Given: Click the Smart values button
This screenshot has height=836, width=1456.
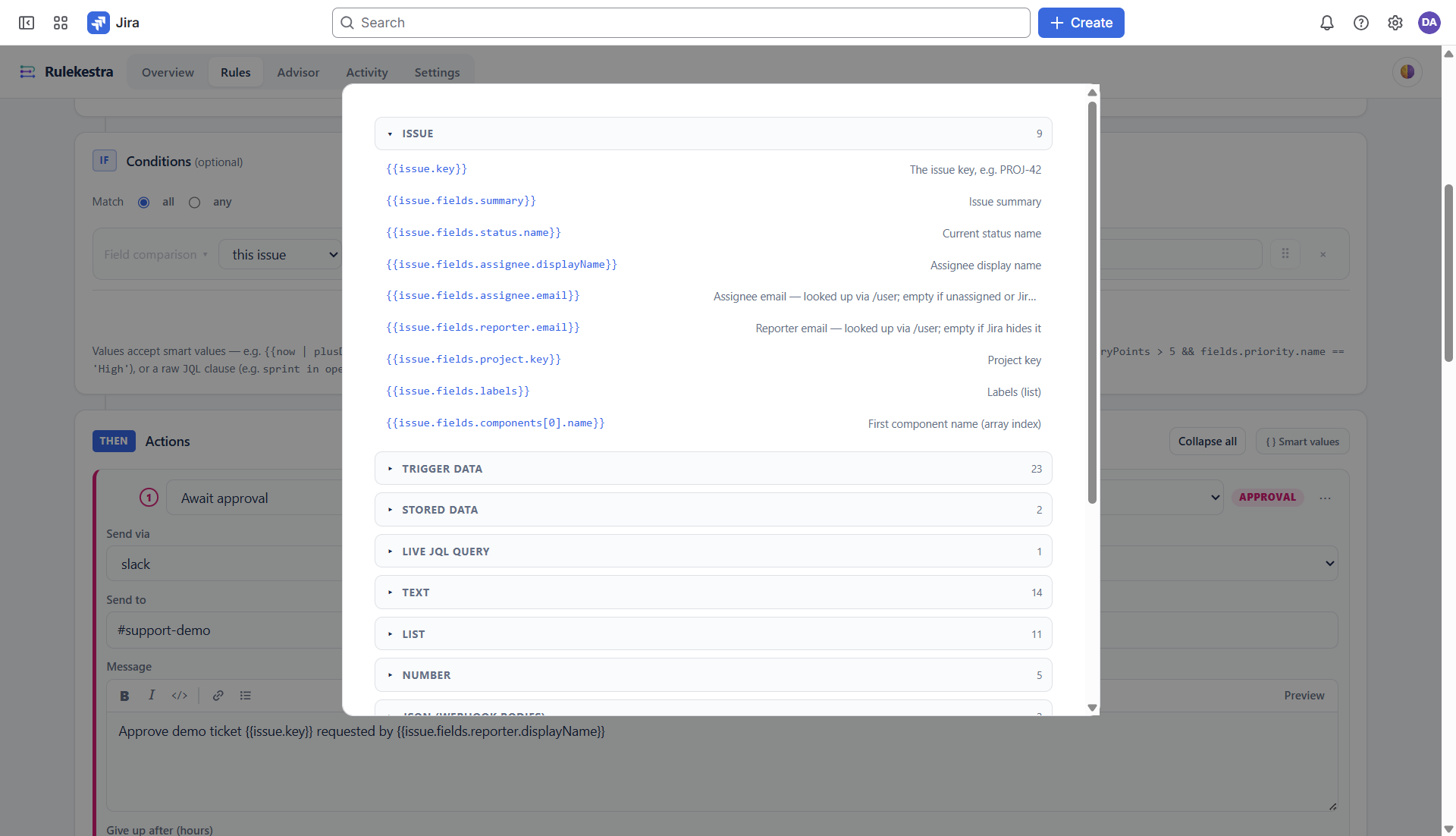Looking at the screenshot, I should 1303,442.
